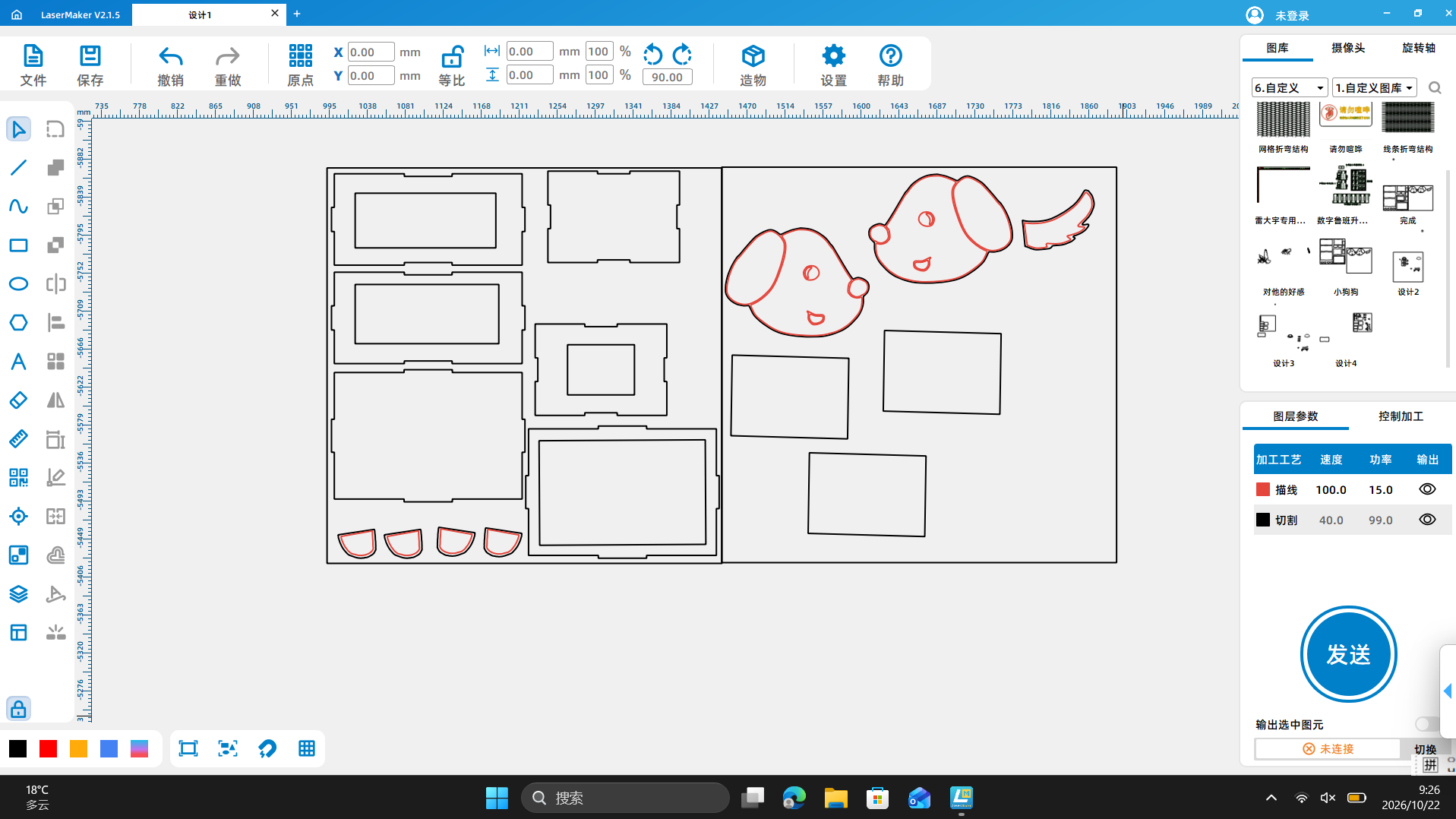Switch to the 旋转轴 tab

(1418, 48)
